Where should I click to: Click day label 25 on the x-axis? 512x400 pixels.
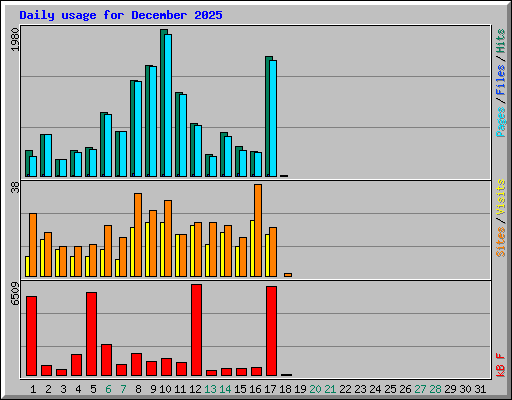click(390, 389)
